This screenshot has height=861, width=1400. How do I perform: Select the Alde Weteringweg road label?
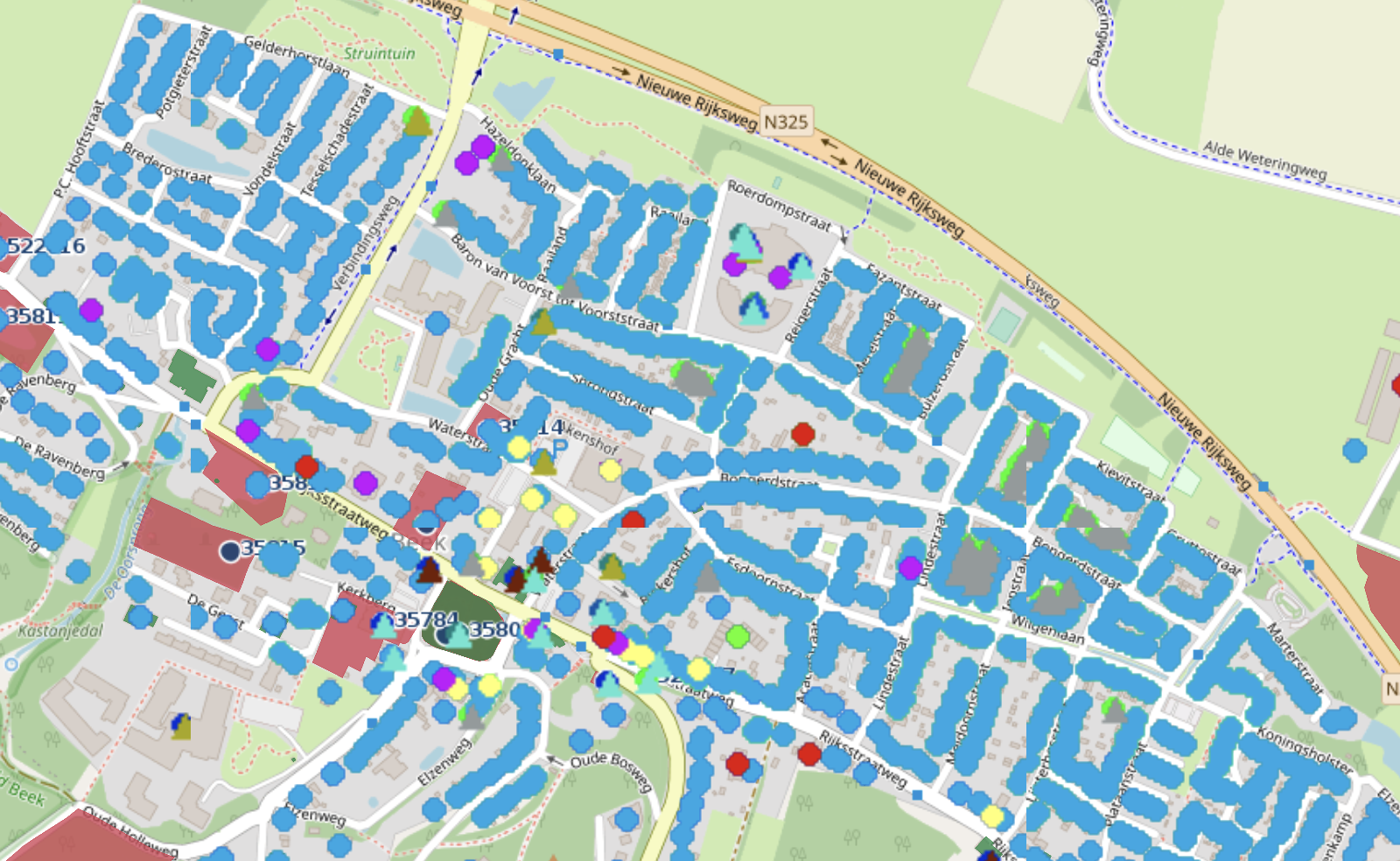coord(1263,160)
